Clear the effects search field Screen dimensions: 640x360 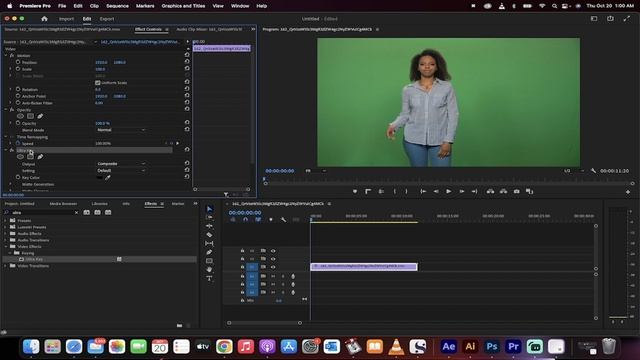[76, 213]
